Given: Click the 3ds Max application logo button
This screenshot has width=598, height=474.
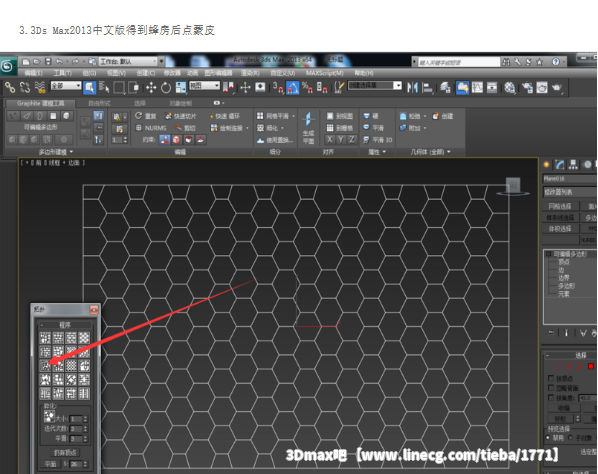Looking at the screenshot, I should click(x=8, y=66).
